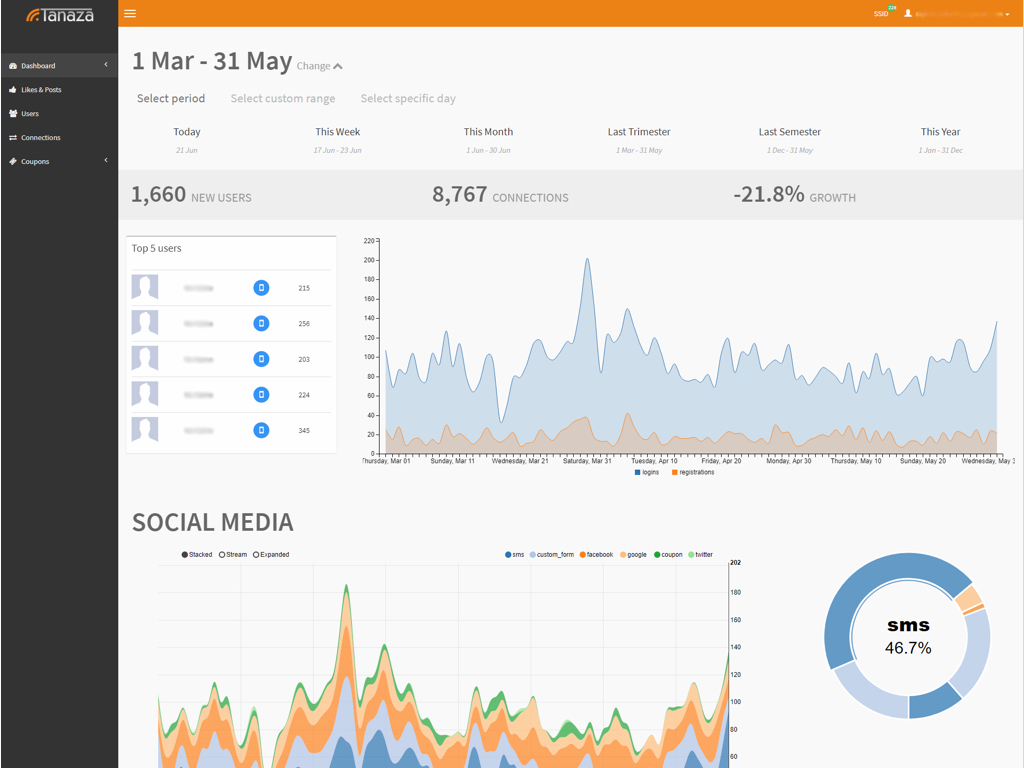Switch to Select specific day tab
The image size is (1024, 768).
pos(408,99)
